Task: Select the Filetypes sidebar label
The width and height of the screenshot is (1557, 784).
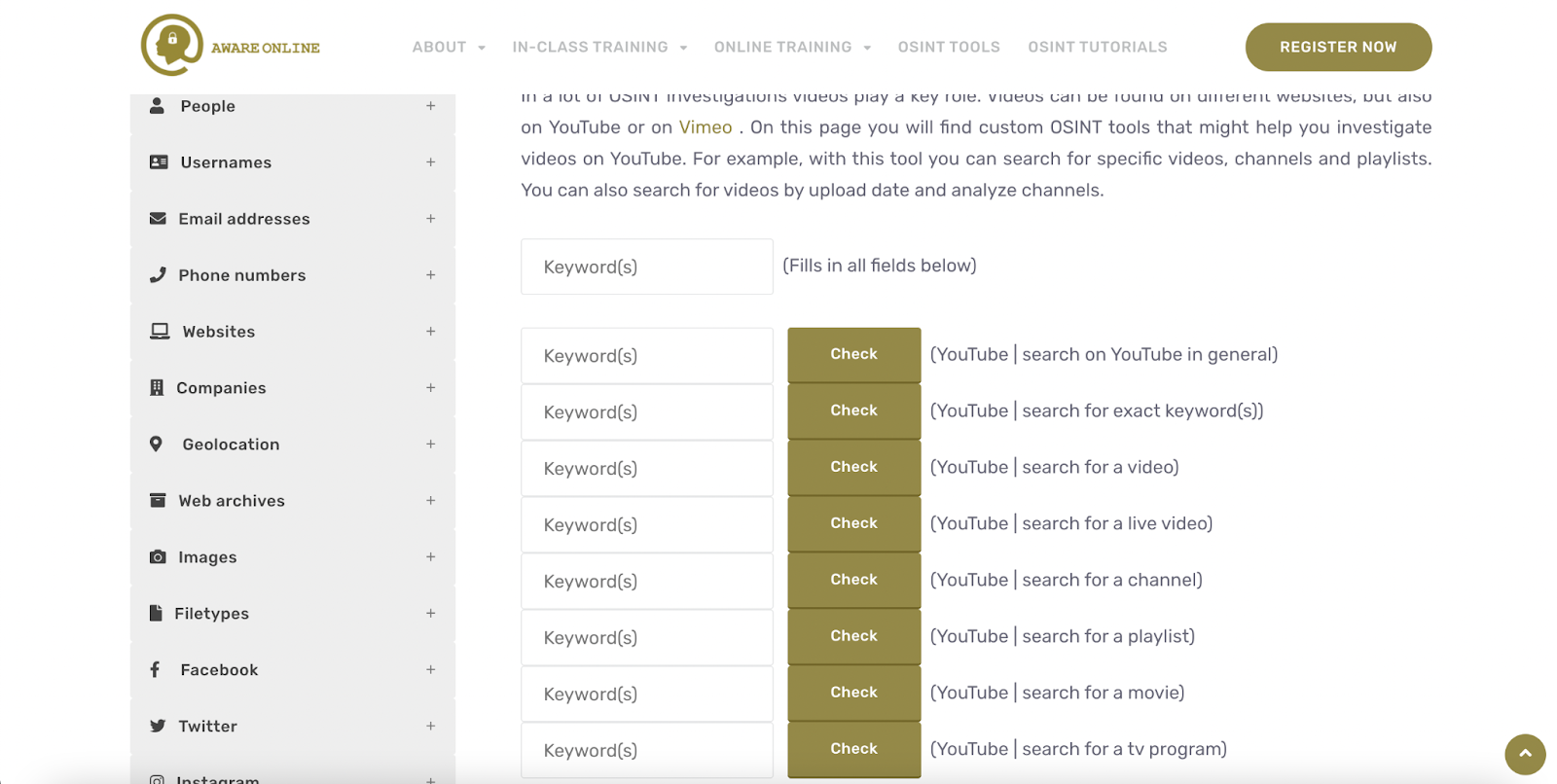Action: point(211,614)
